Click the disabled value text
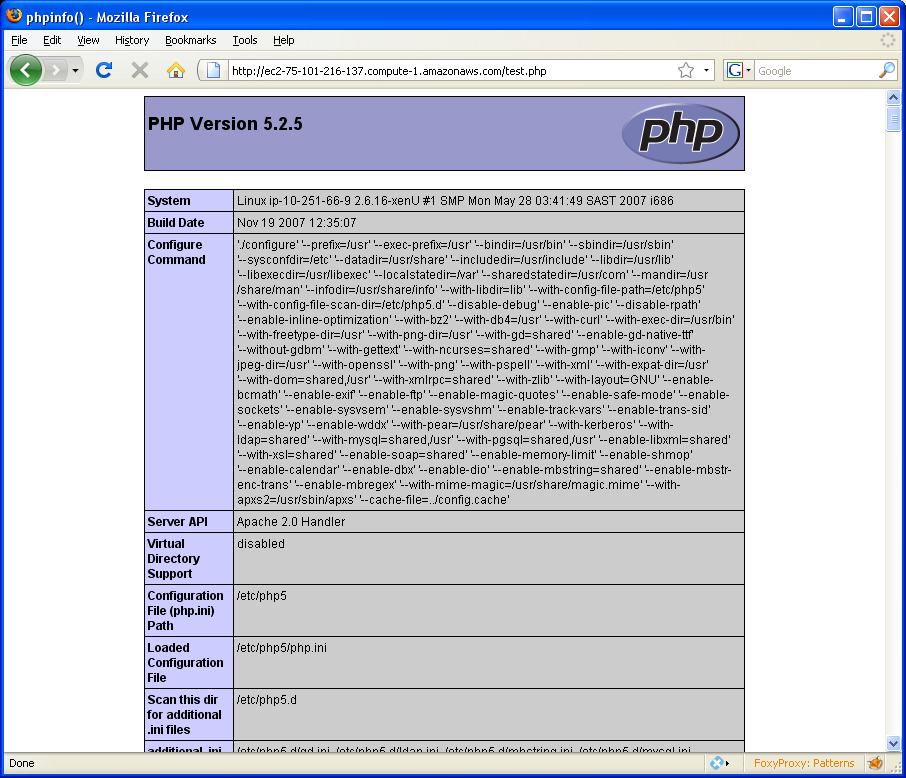 261,543
